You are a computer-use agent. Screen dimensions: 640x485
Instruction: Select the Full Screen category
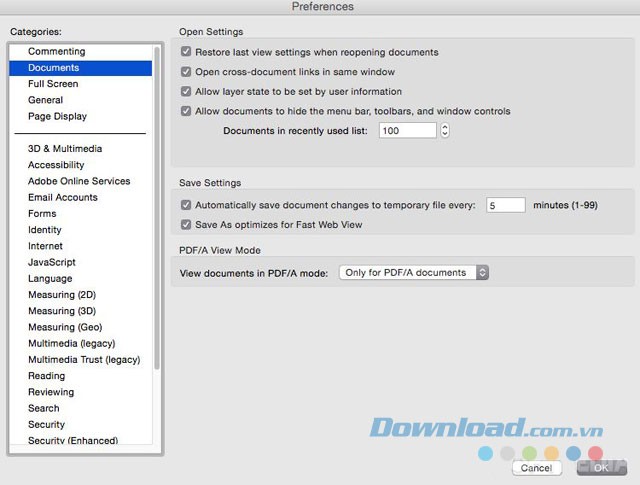point(53,84)
